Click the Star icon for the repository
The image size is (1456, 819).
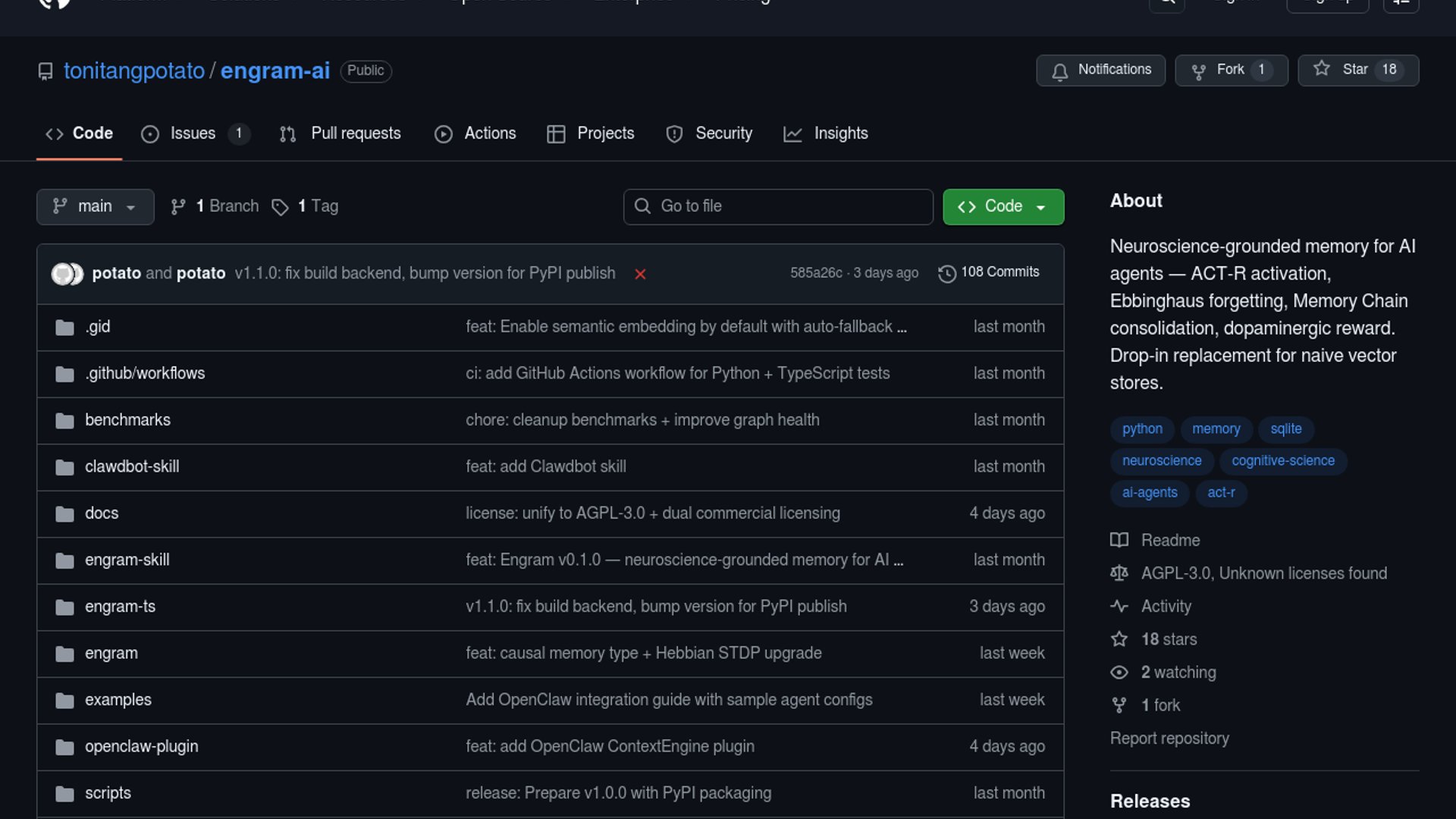tap(1322, 69)
